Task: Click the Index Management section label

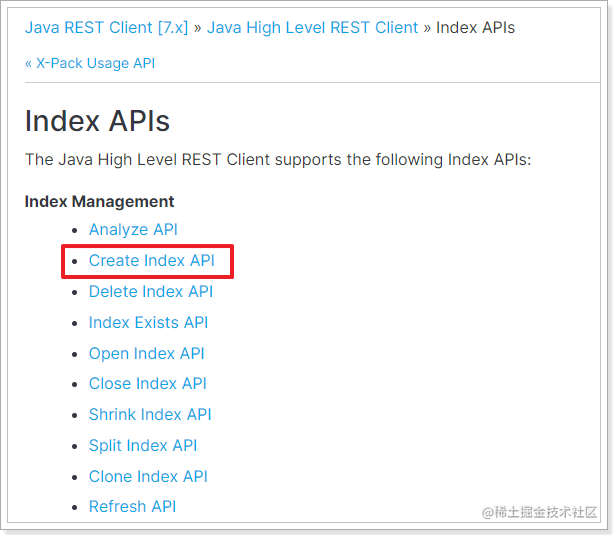Action: tap(99, 202)
